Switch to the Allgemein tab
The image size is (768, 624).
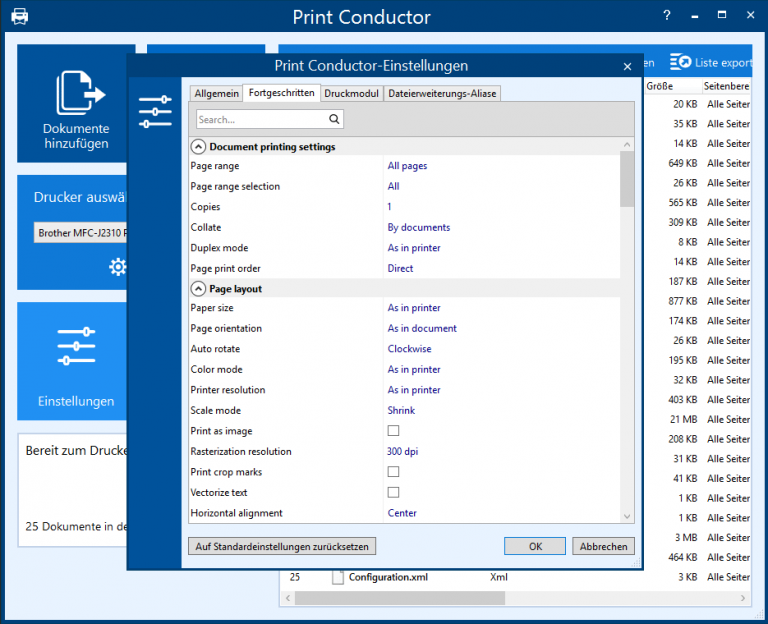pos(216,93)
